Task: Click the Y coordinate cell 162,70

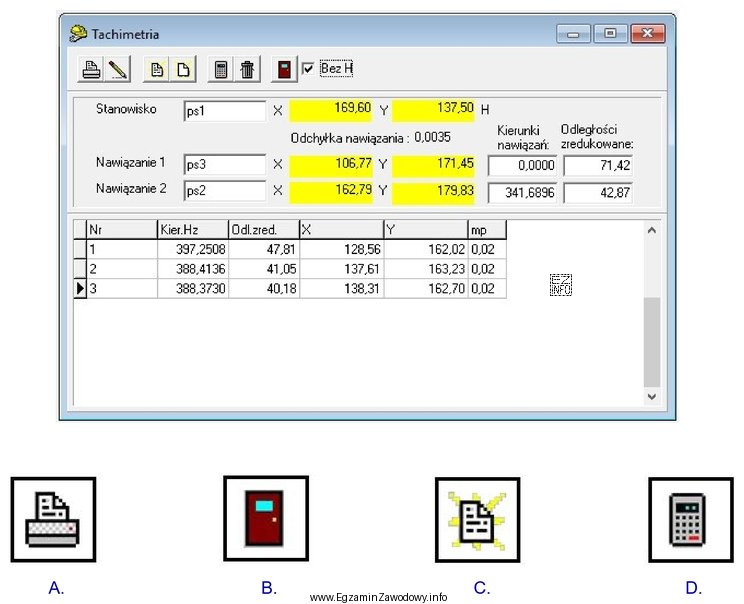Action: point(426,288)
